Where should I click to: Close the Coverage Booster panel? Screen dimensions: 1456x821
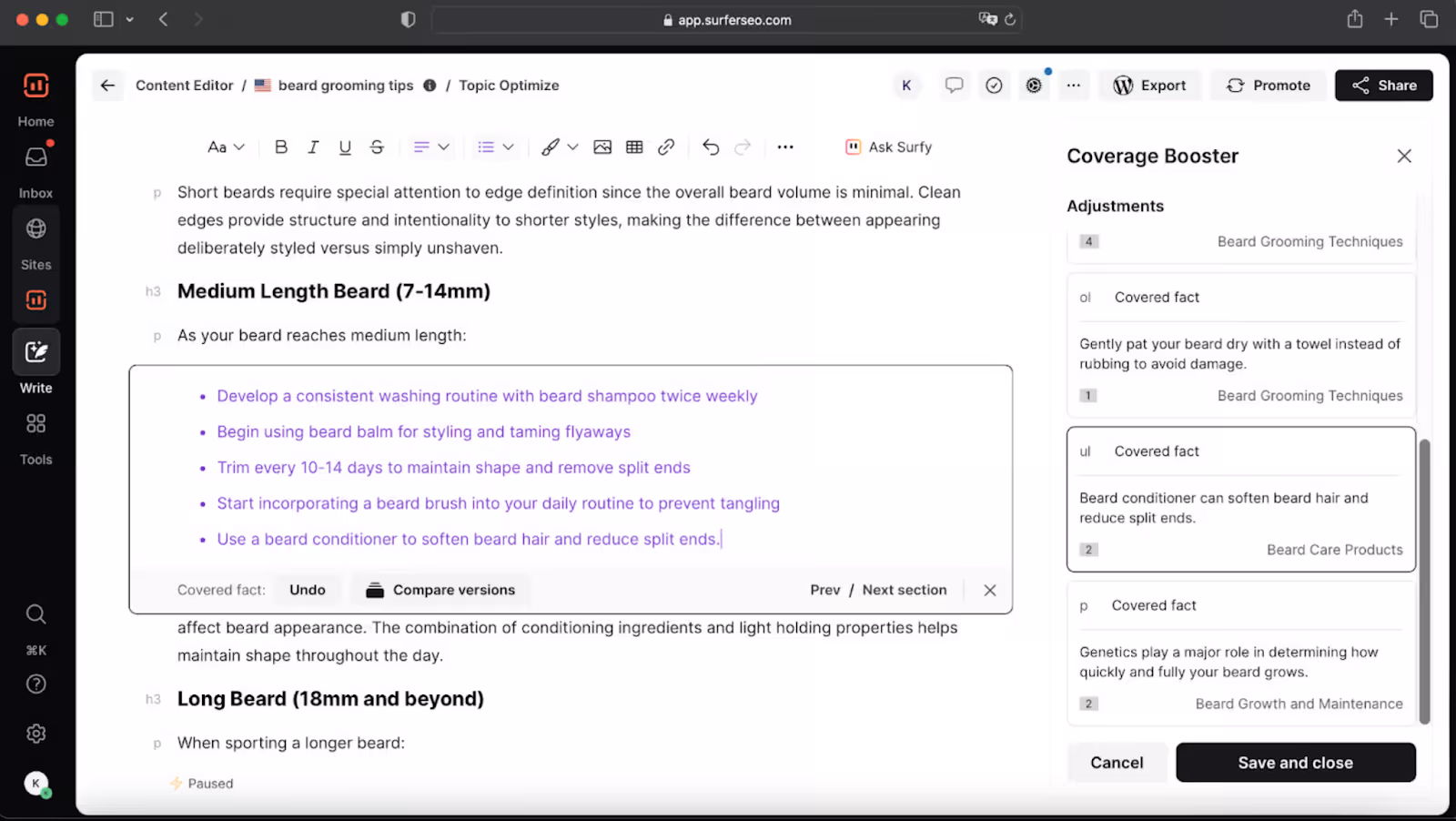click(x=1404, y=156)
